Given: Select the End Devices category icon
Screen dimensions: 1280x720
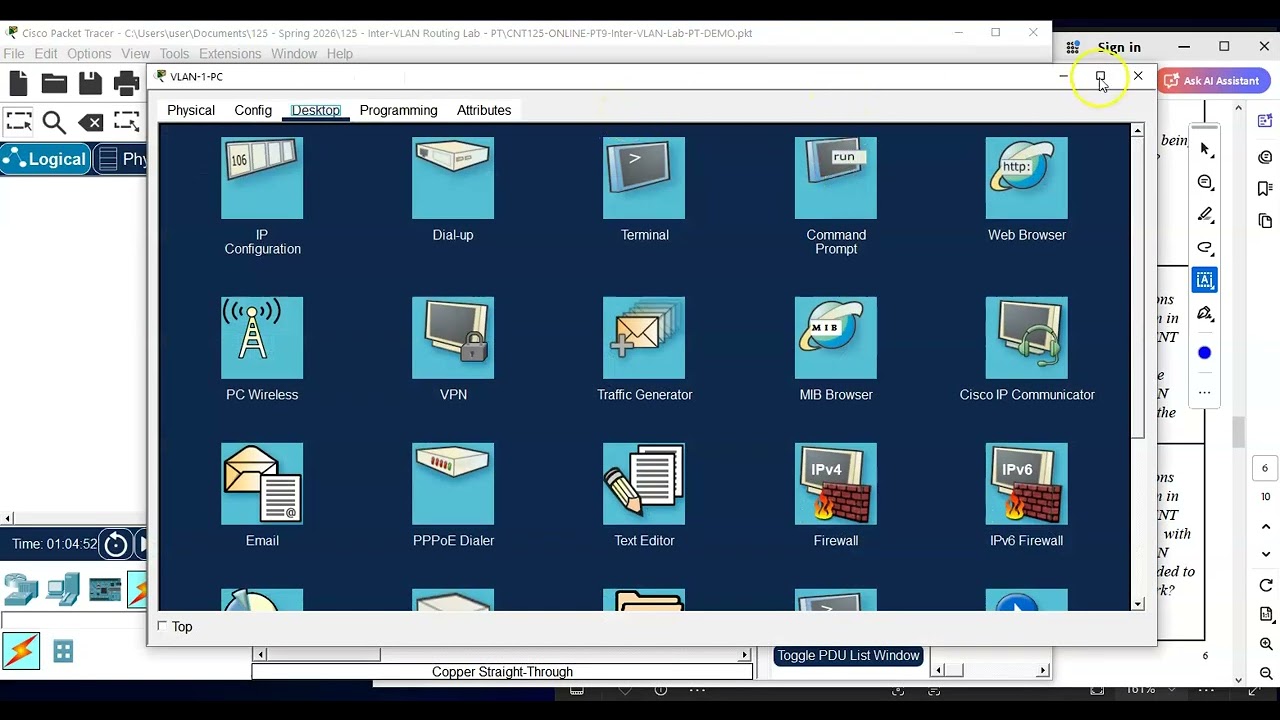Looking at the screenshot, I should (63, 589).
